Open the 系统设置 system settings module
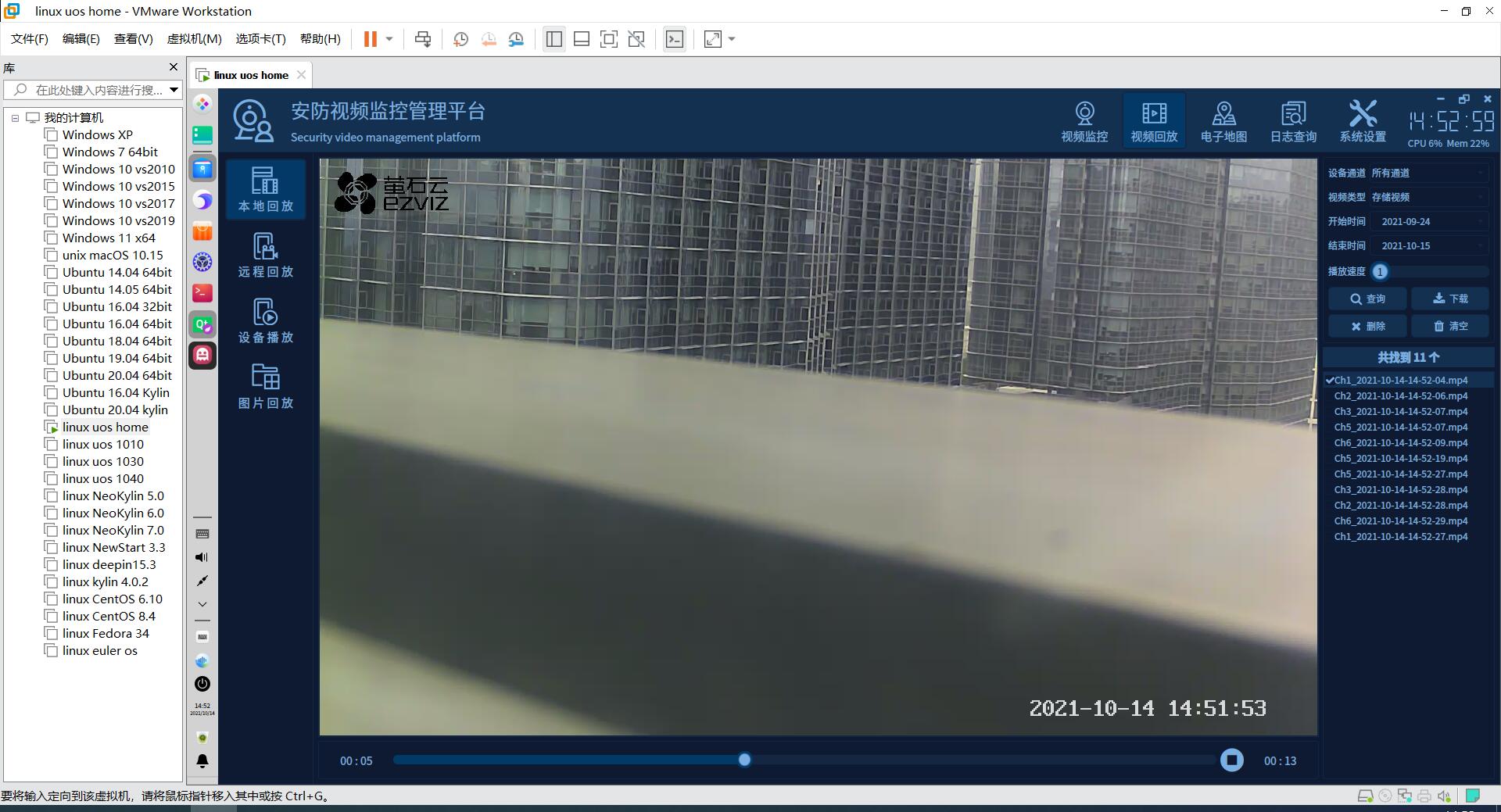This screenshot has width=1501, height=812. click(x=1363, y=121)
